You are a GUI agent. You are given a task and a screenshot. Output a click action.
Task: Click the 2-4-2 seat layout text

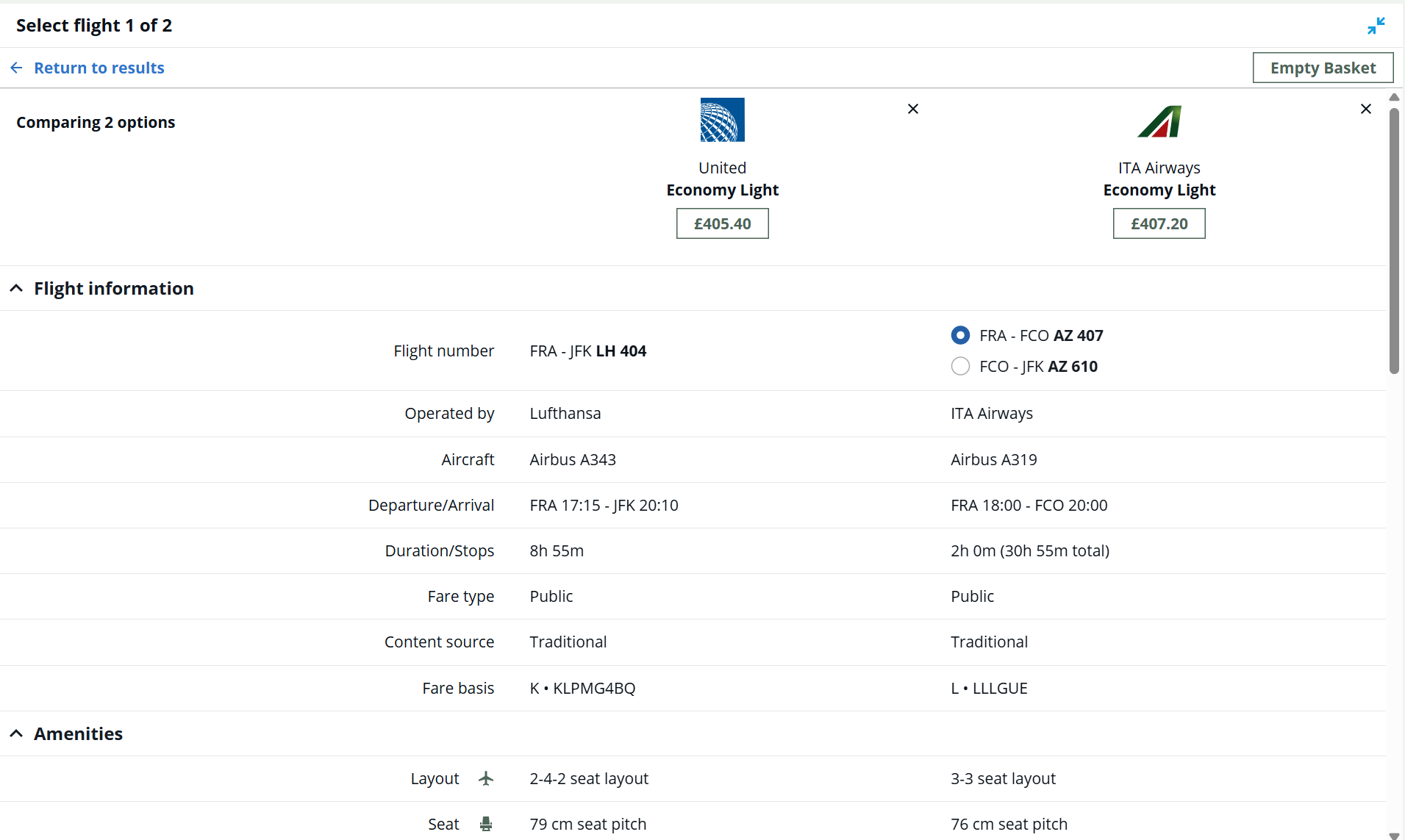click(589, 778)
